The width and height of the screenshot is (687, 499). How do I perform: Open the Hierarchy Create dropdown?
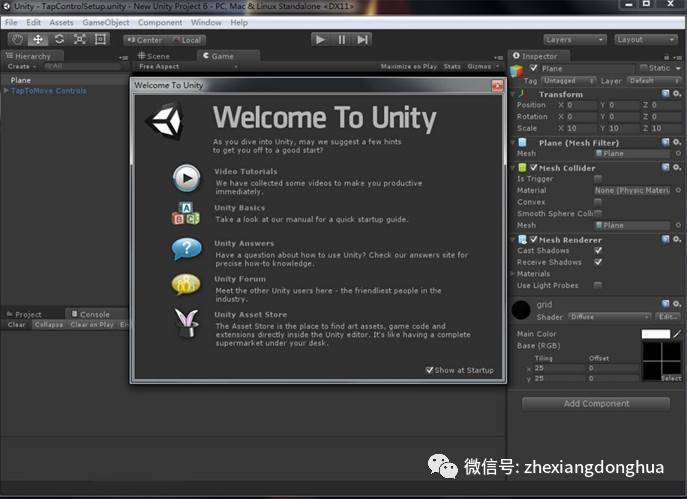click(21, 67)
